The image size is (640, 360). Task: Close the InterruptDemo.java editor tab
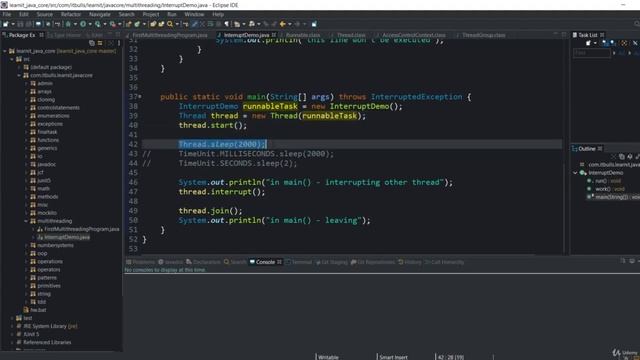[274, 35]
